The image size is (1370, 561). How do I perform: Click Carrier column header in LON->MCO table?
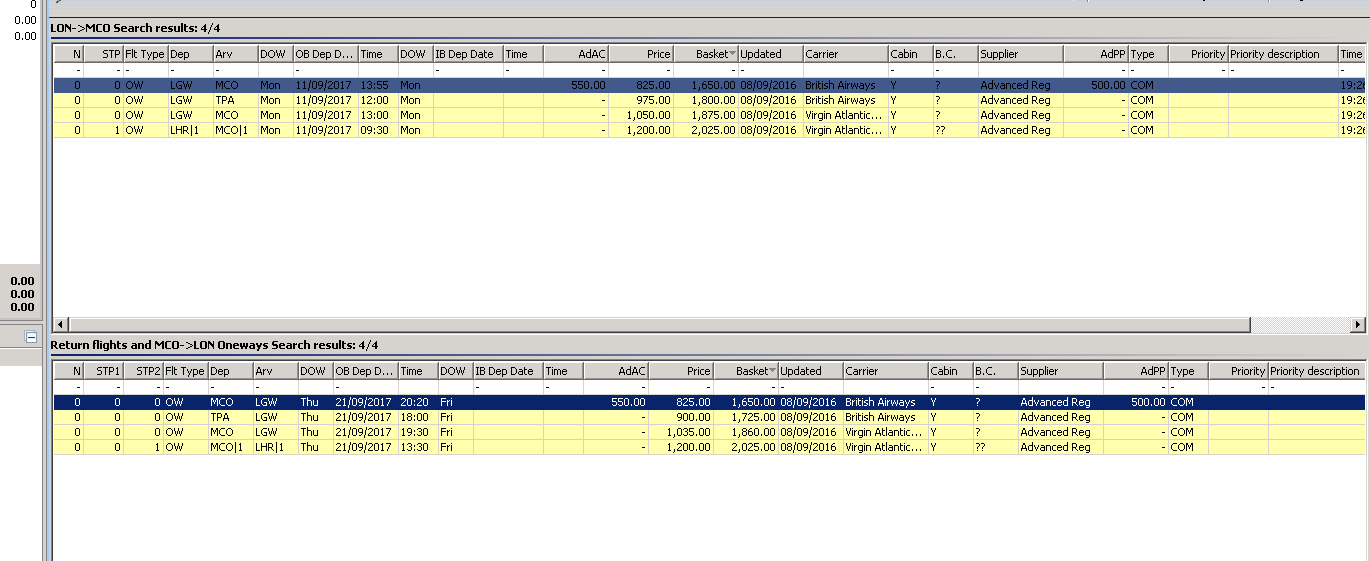click(845, 54)
